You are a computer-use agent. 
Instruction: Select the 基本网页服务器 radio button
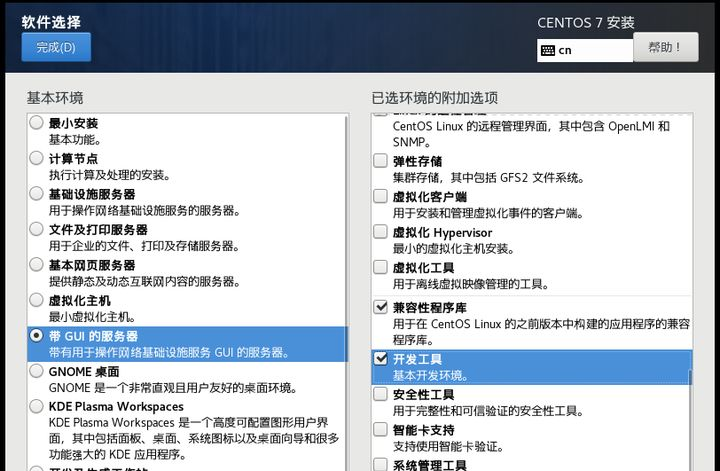(36, 264)
